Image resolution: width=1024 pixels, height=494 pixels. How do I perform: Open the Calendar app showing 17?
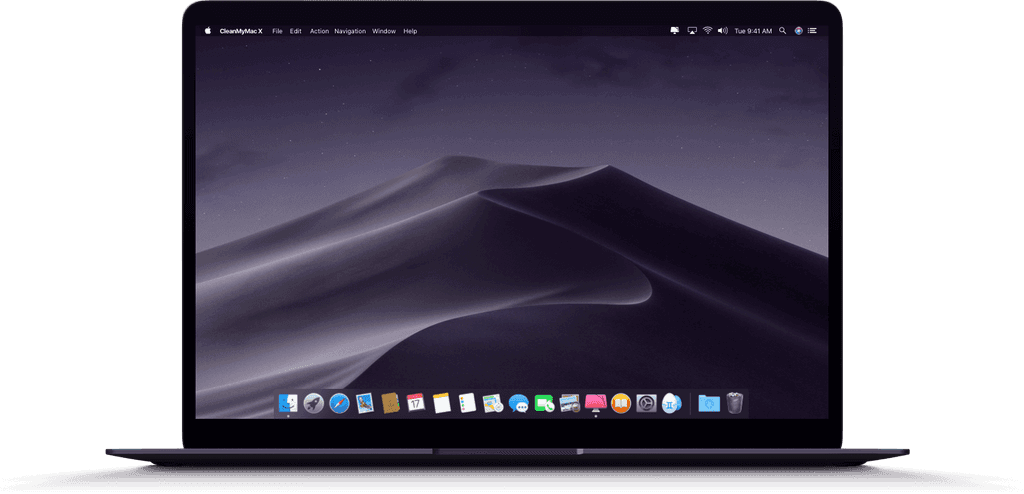[416, 403]
